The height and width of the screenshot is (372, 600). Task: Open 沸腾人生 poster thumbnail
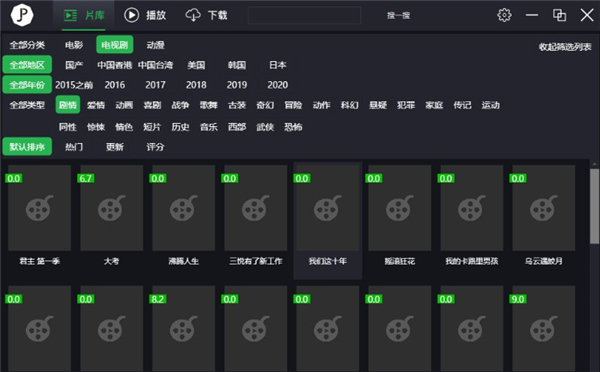tap(183, 208)
